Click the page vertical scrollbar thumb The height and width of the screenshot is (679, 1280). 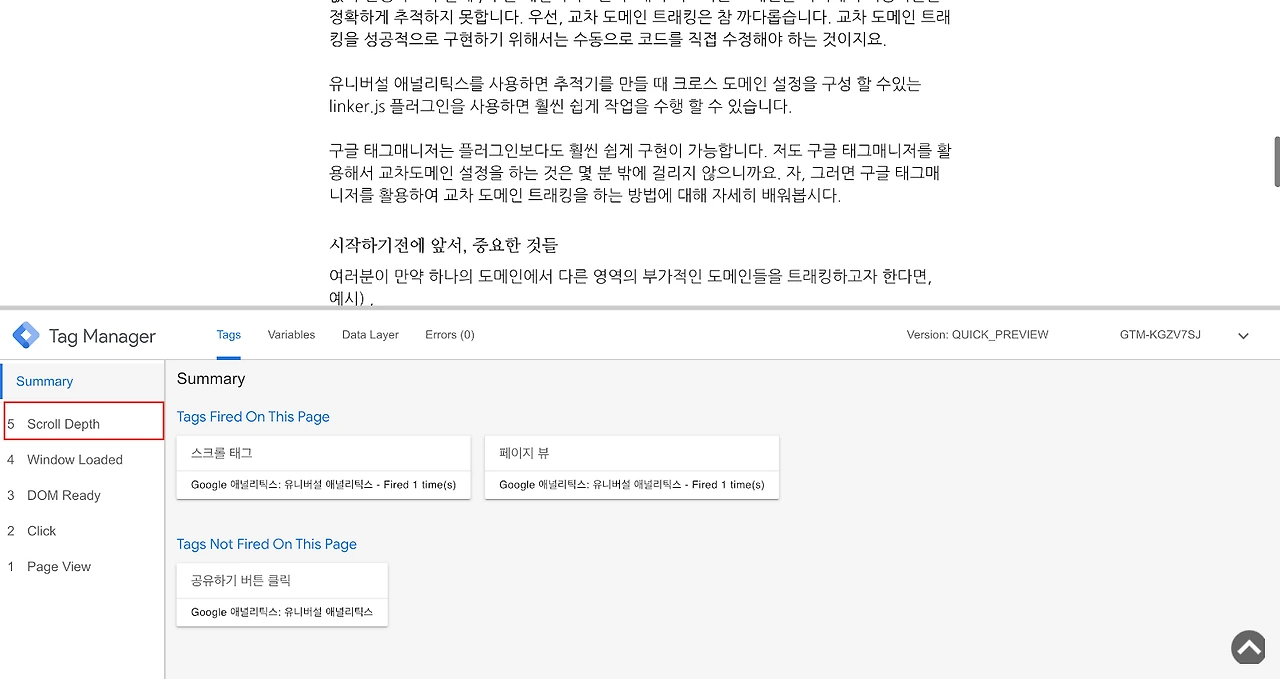pyautogui.click(x=1276, y=161)
